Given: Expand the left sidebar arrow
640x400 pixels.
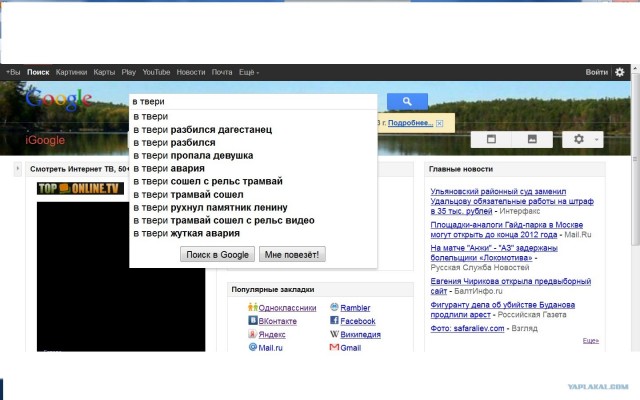Looking at the screenshot, I should pyautogui.click(x=18, y=169).
